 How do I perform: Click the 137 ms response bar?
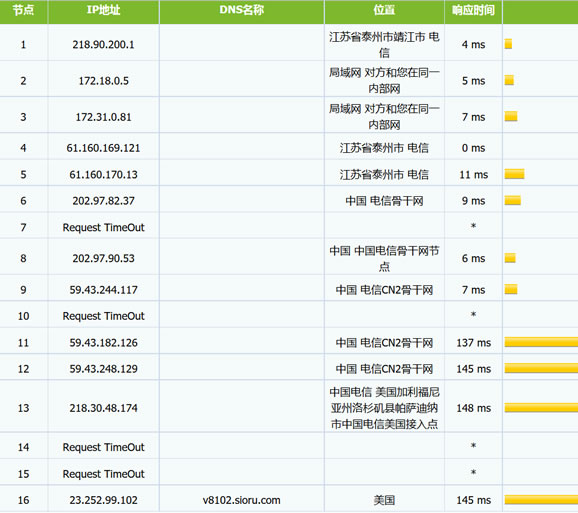point(541,342)
